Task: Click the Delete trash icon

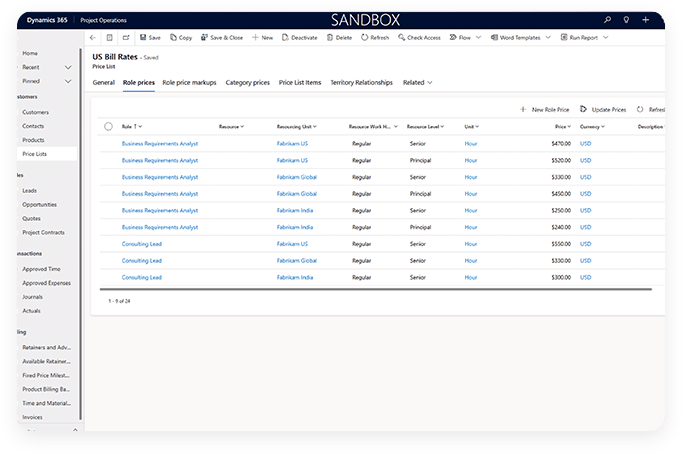Action: pyautogui.click(x=329, y=37)
